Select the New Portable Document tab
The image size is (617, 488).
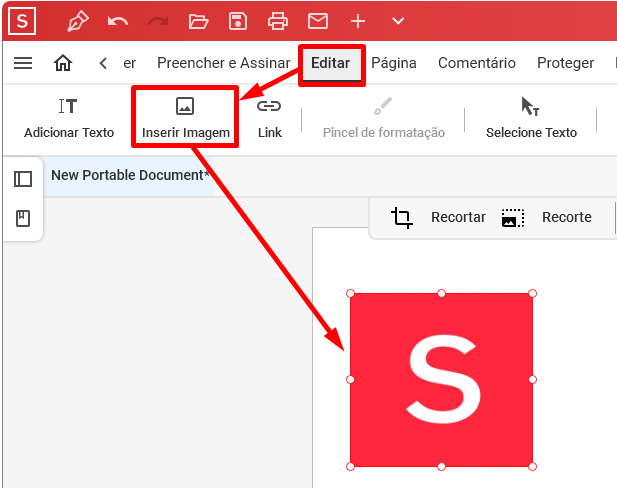tap(128, 175)
